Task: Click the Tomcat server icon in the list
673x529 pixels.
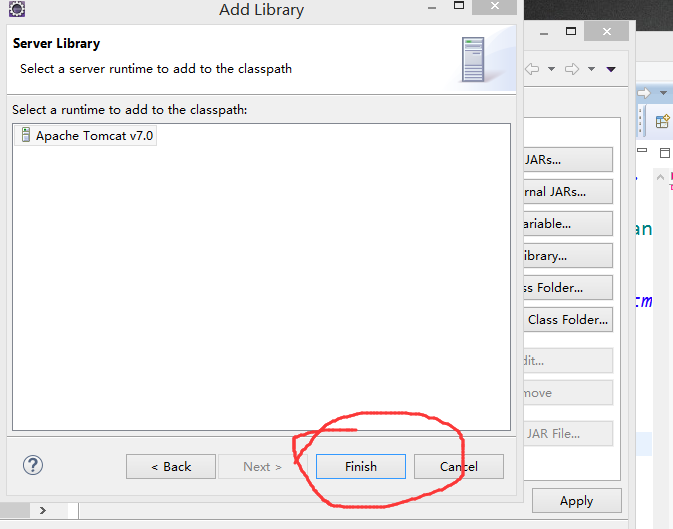Action: point(26,135)
